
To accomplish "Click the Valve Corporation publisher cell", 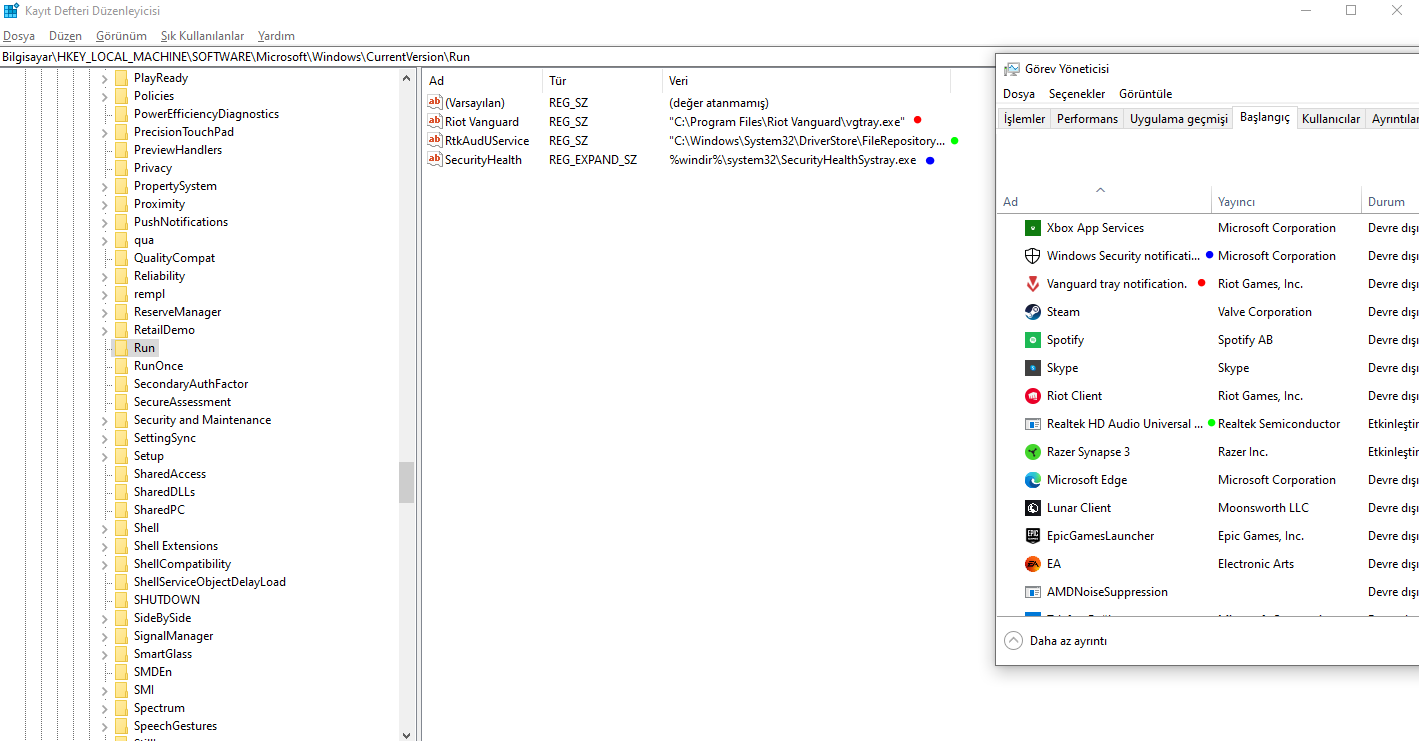I will 1265,312.
